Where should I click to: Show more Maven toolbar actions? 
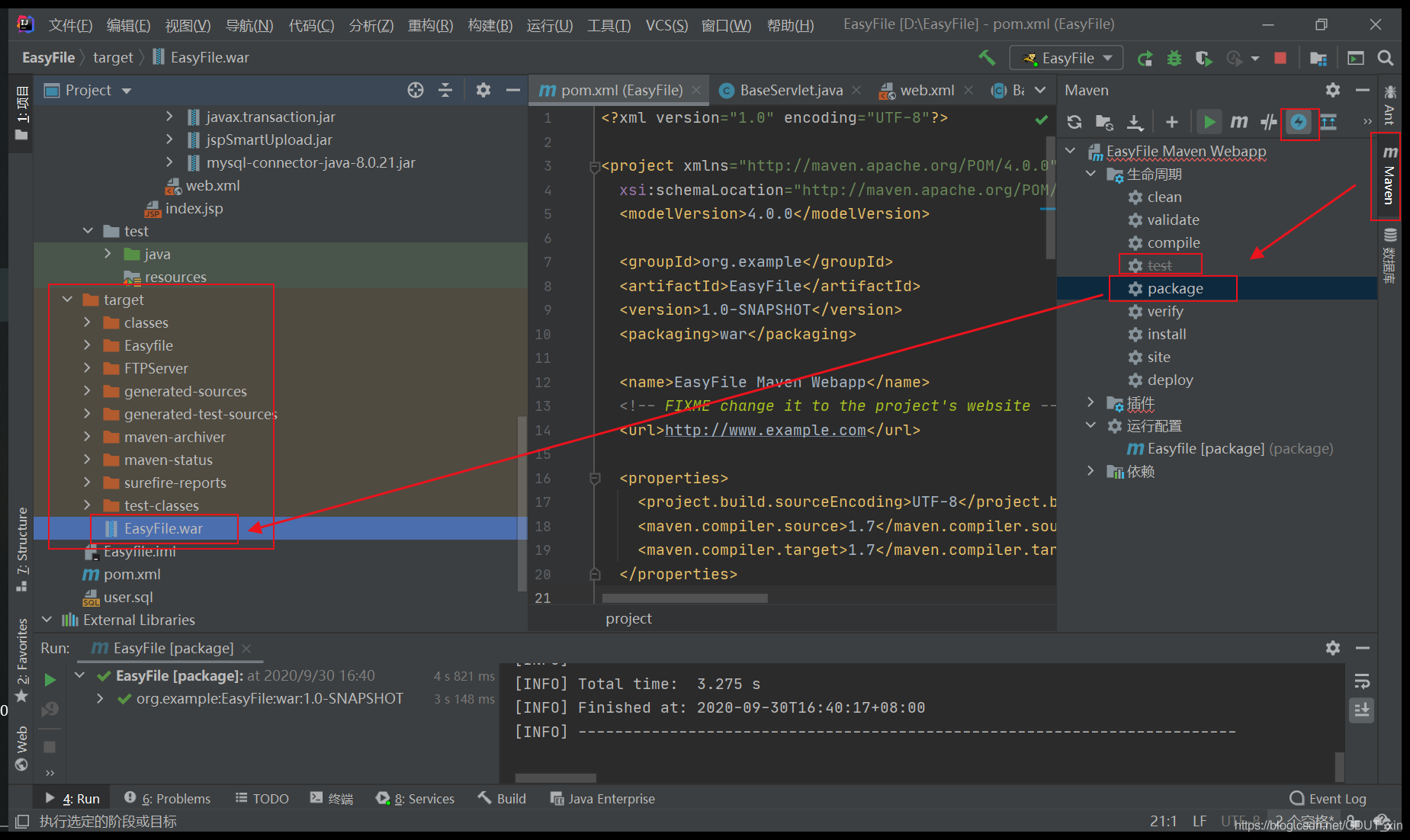[1367, 122]
